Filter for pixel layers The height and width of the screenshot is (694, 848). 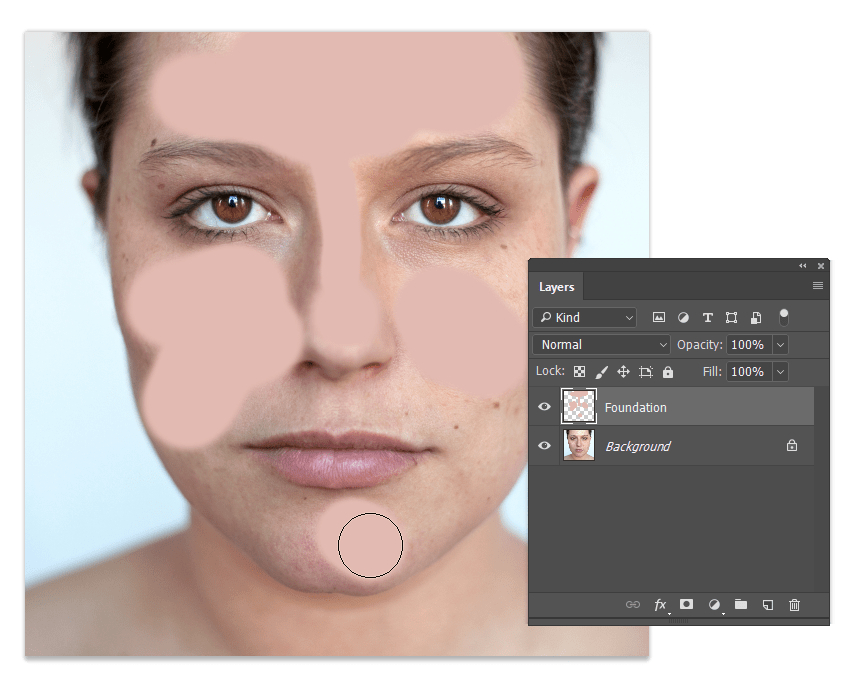[x=659, y=318]
